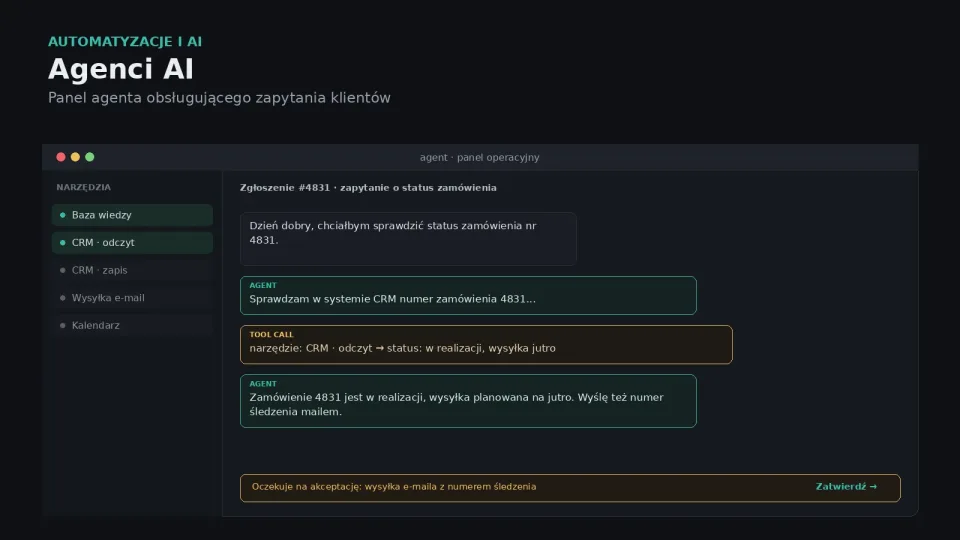
Task: Click the yellow minimize window dot
Action: (75, 157)
